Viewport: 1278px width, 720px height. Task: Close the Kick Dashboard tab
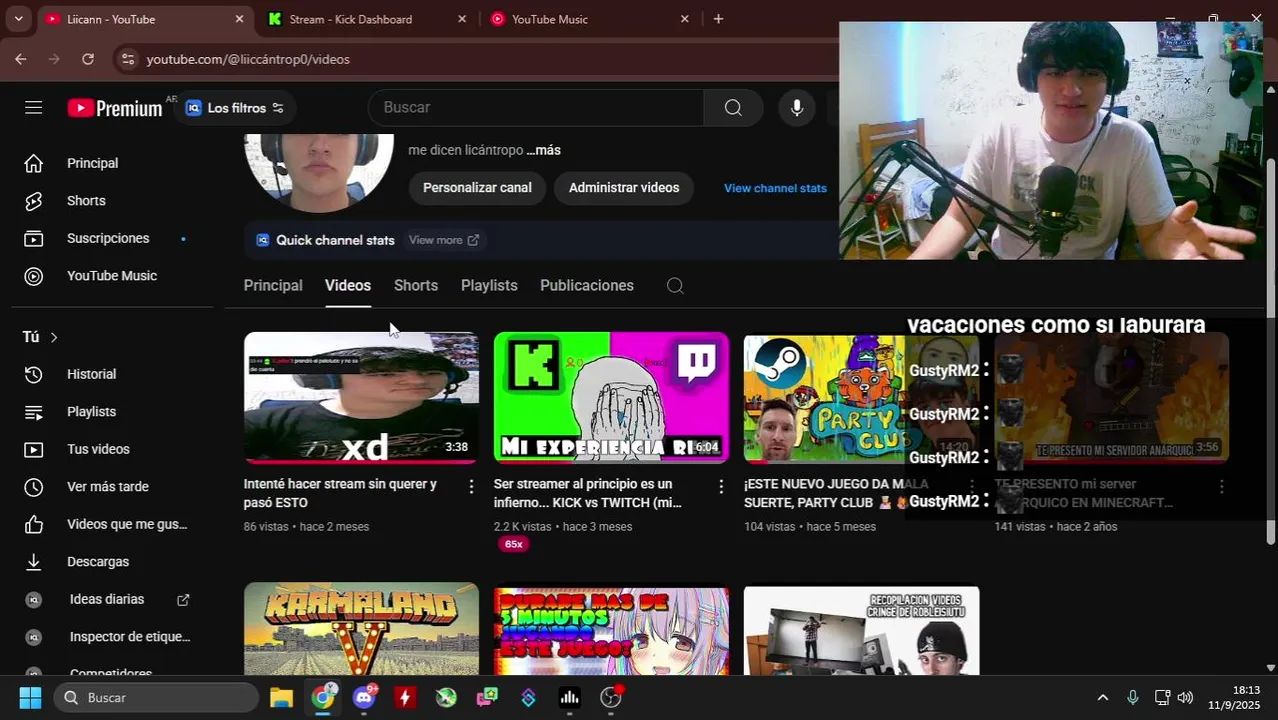point(461,19)
